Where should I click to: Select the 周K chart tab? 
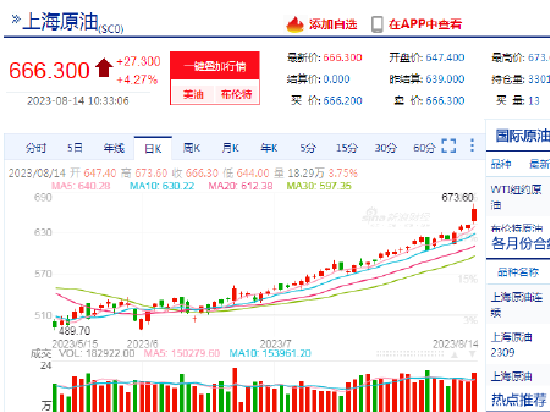191,148
